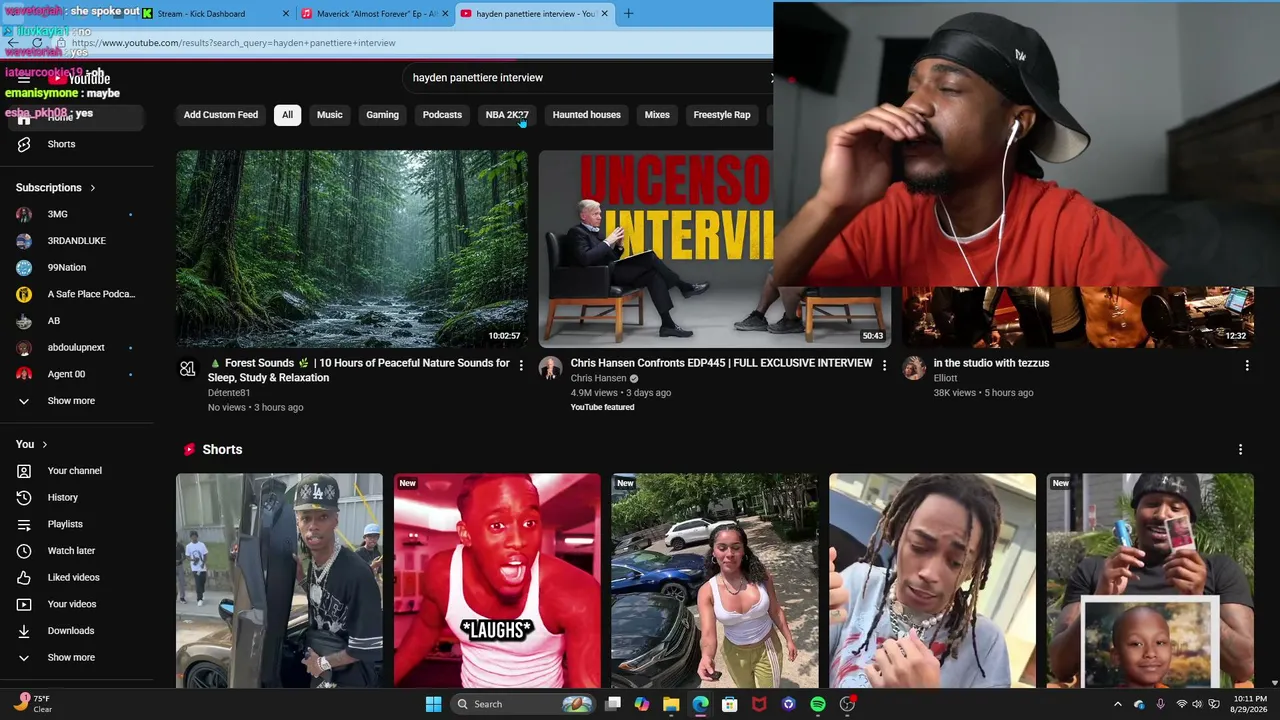Open Chris Hansen Confronts EDP445 title link

tap(721, 363)
